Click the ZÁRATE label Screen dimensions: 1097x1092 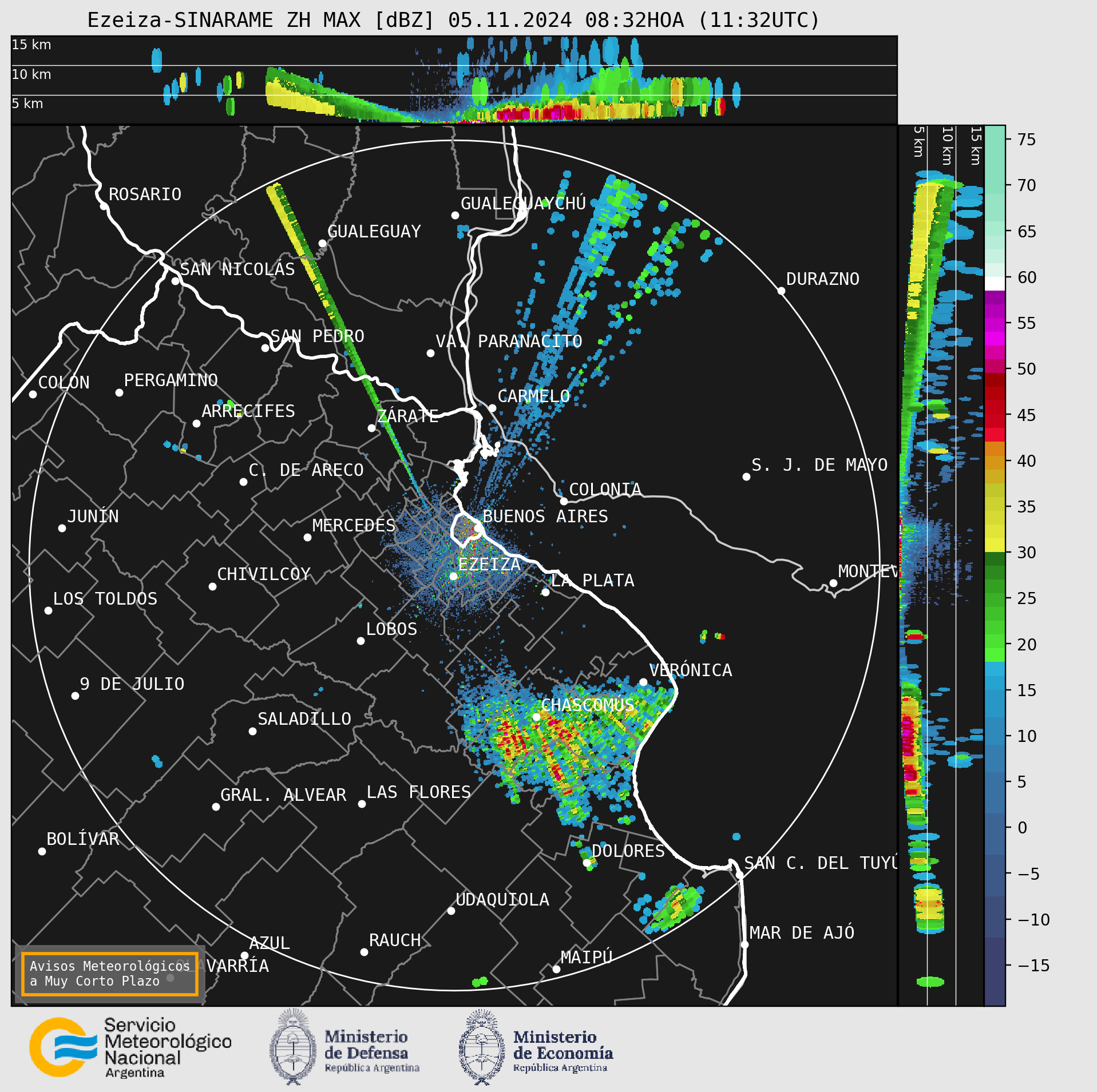click(x=407, y=416)
